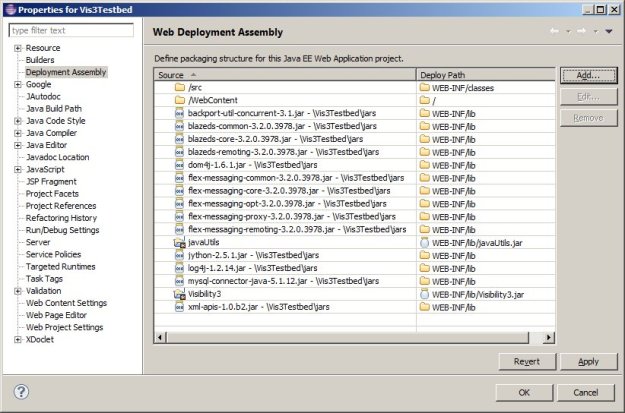Click the Apply button
The height and width of the screenshot is (413, 625).
[588, 361]
